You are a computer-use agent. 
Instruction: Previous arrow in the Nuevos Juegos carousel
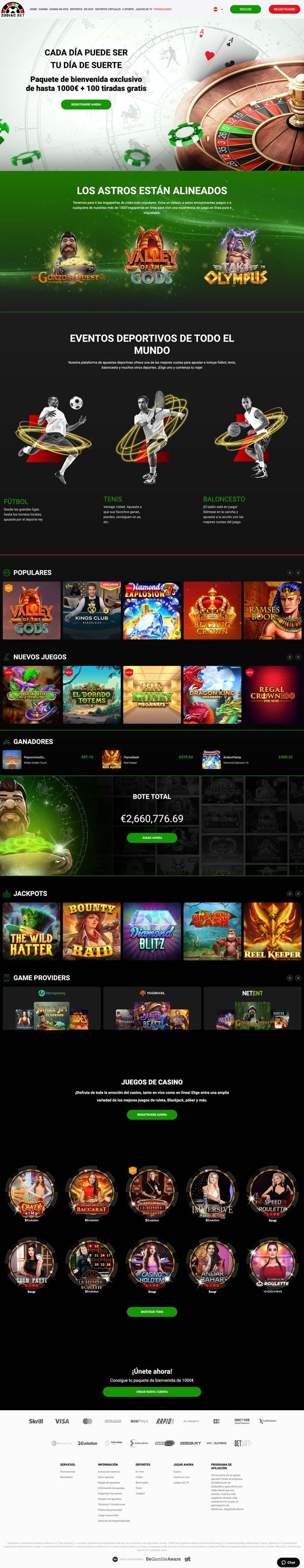(290, 657)
